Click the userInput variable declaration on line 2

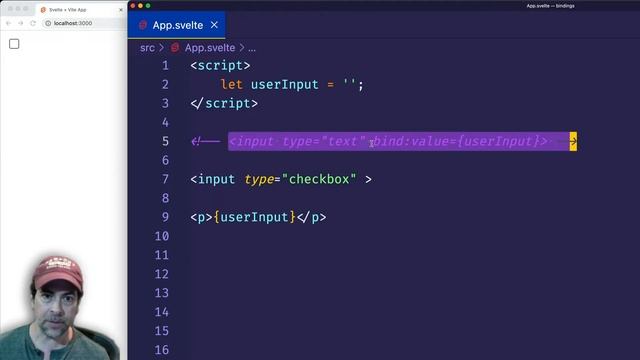point(284,84)
